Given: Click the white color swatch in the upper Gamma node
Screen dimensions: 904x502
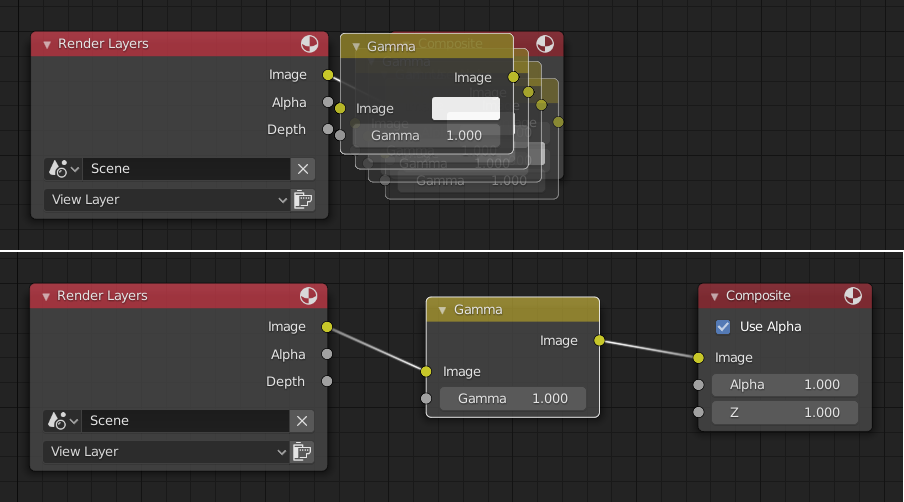Looking at the screenshot, I should pos(465,108).
